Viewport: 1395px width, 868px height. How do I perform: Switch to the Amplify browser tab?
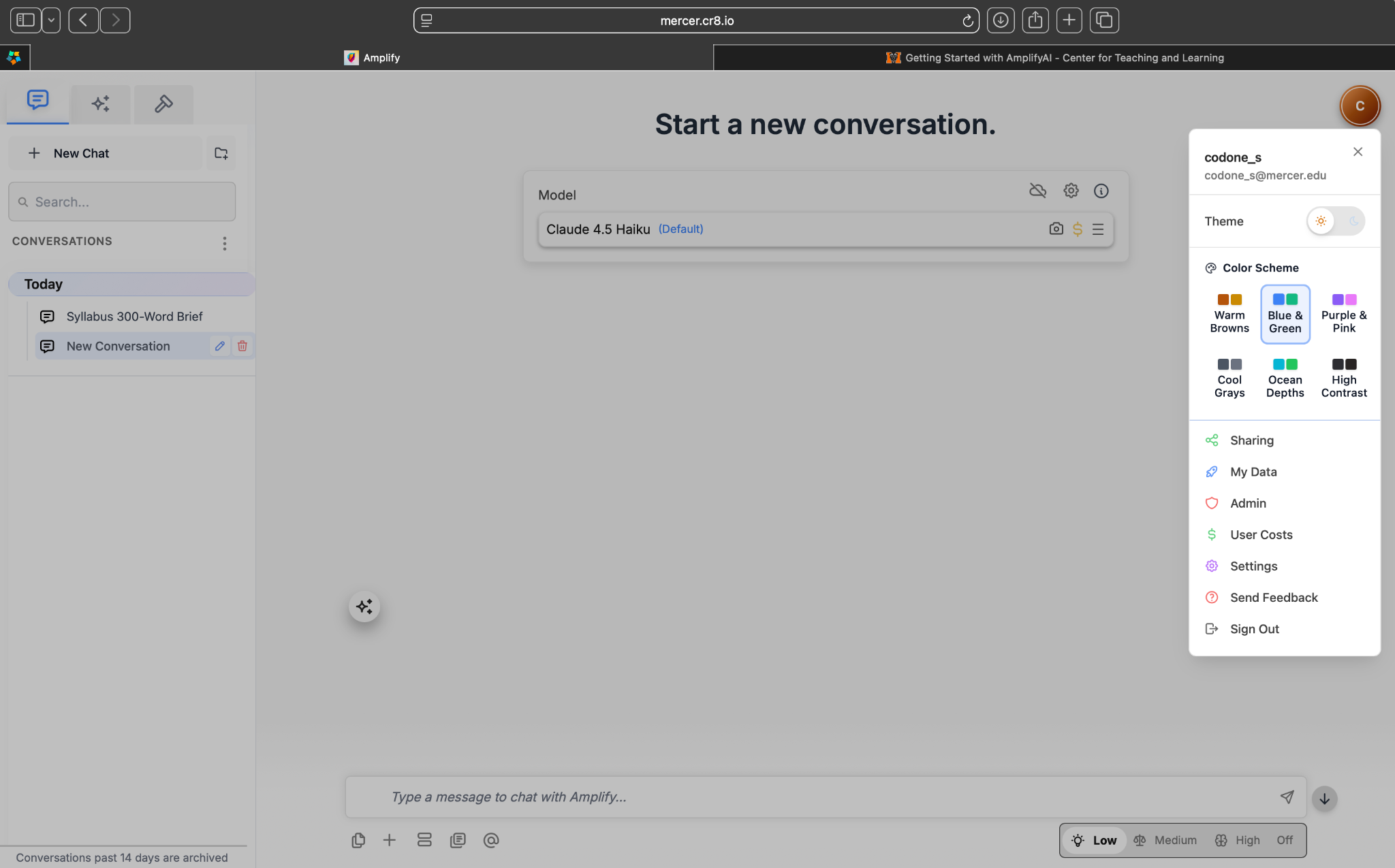[x=372, y=58]
